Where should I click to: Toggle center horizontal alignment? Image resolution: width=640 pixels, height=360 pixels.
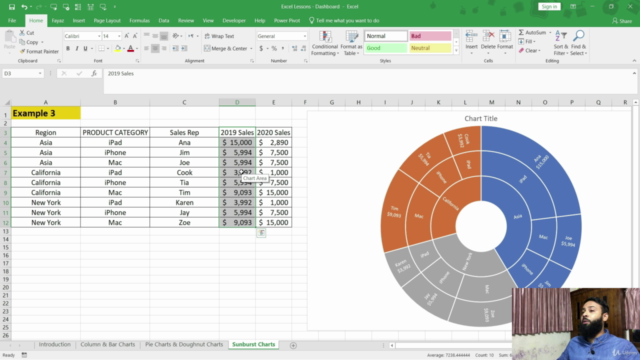click(155, 48)
